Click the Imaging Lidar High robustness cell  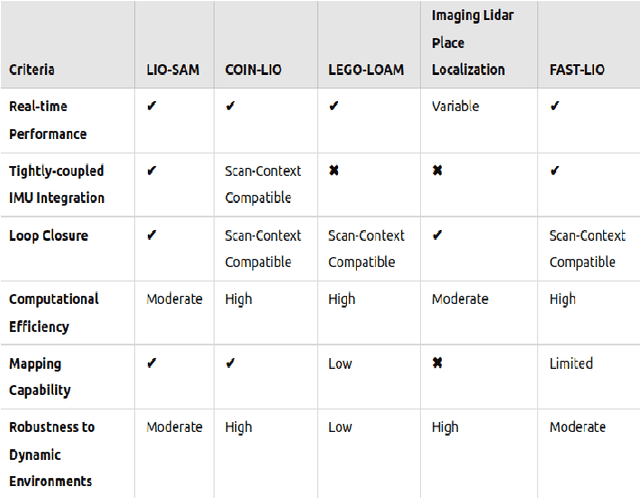445,427
